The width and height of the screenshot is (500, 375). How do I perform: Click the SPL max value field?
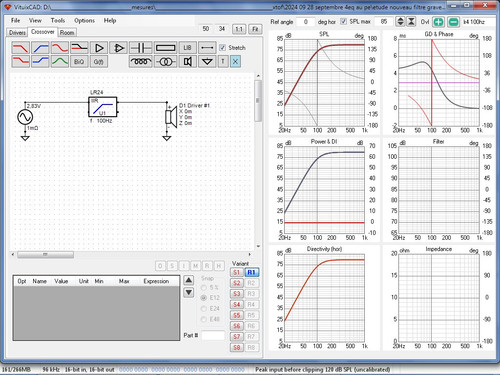(x=384, y=22)
